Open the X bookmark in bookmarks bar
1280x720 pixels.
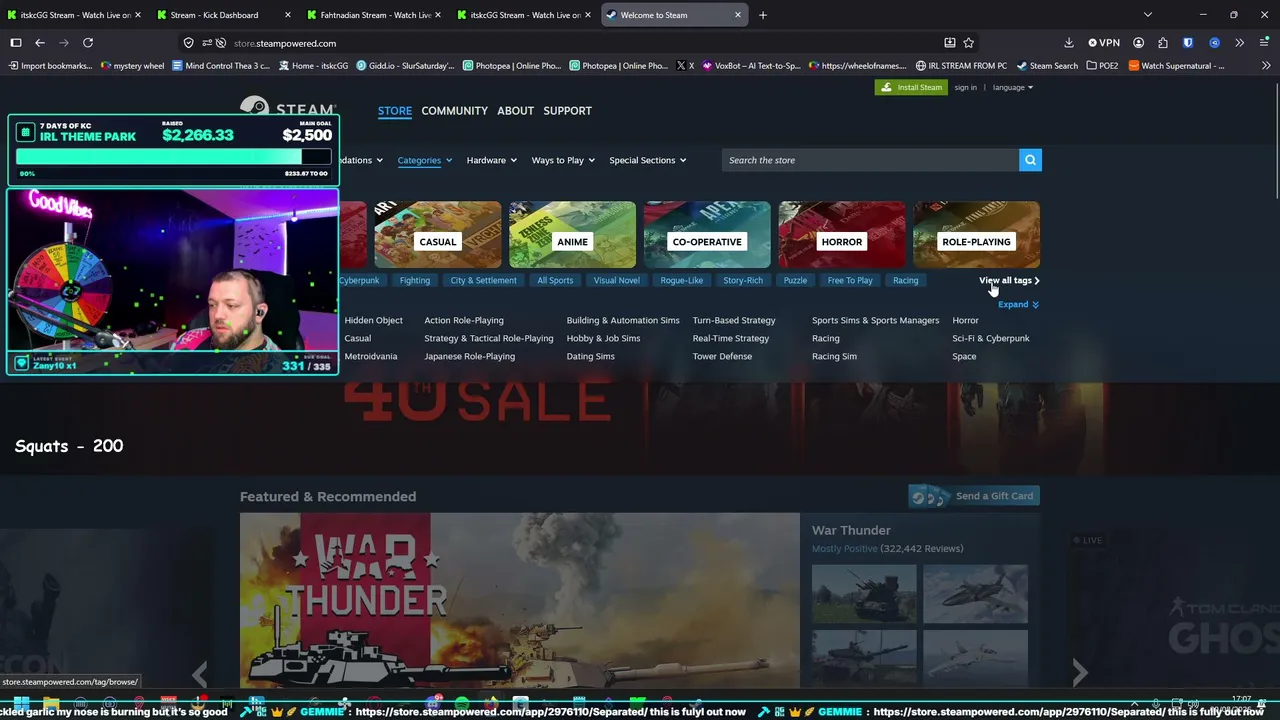[x=685, y=66]
